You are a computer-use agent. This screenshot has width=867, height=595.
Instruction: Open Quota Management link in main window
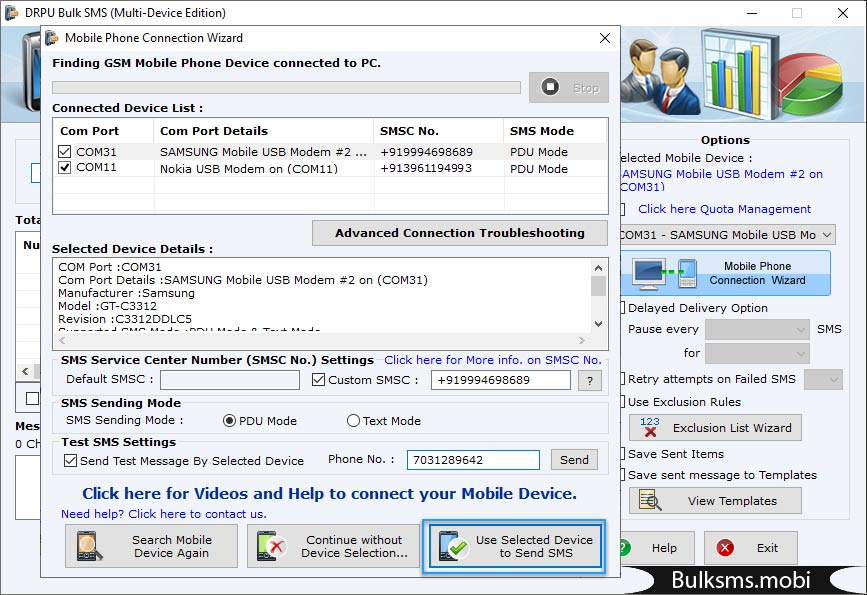(724, 209)
